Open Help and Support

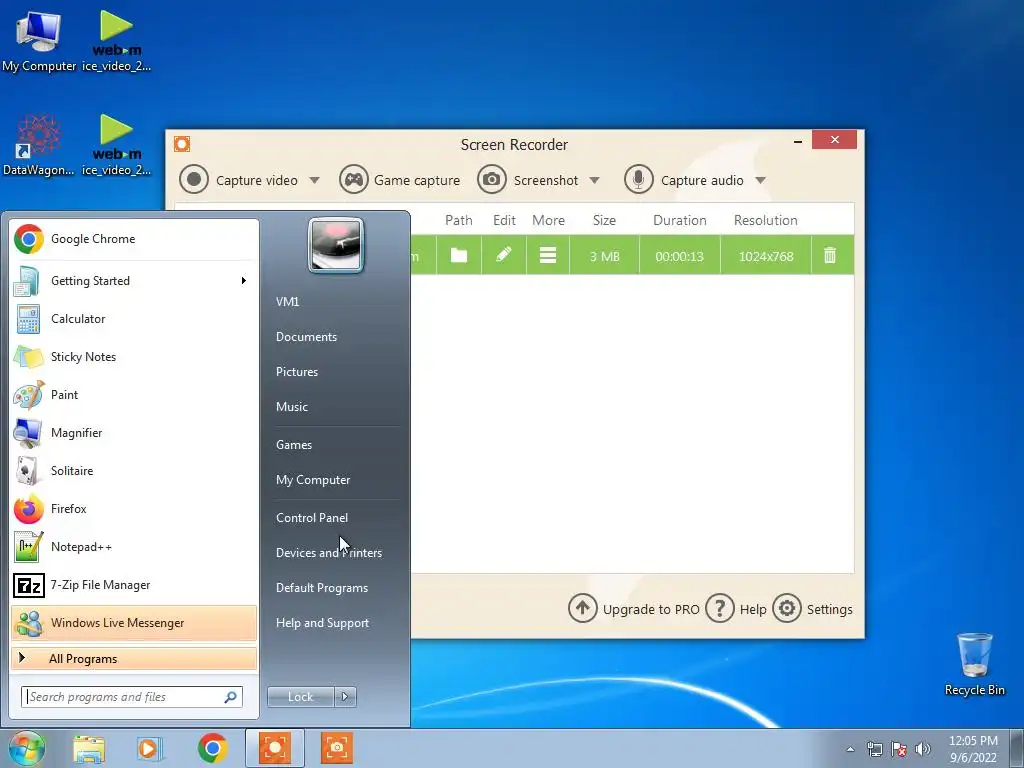(x=322, y=623)
